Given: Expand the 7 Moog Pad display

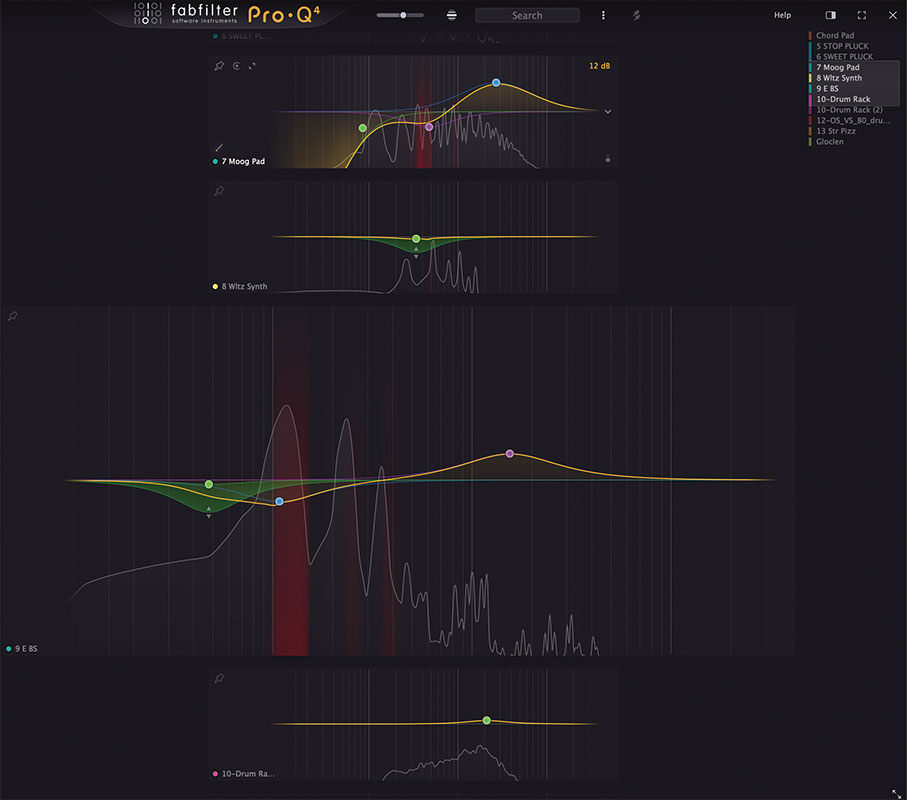Looking at the screenshot, I should coord(252,66).
